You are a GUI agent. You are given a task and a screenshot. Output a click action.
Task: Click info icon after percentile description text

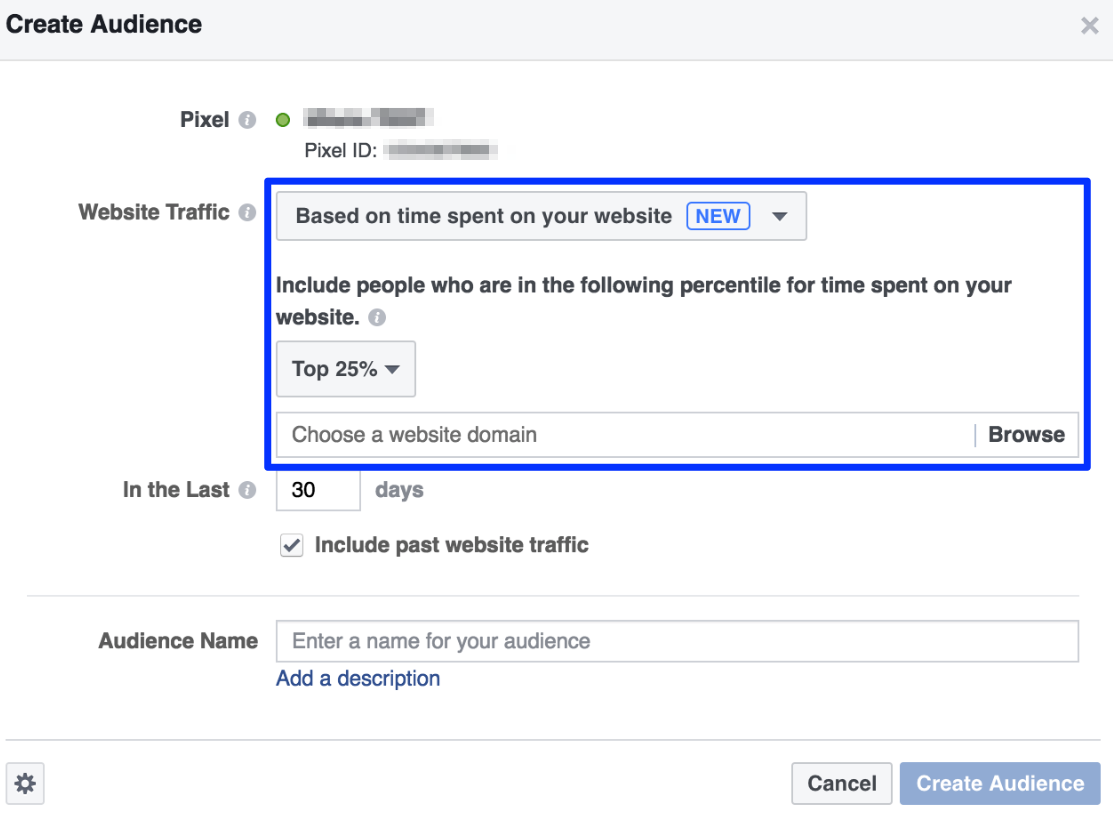click(377, 318)
